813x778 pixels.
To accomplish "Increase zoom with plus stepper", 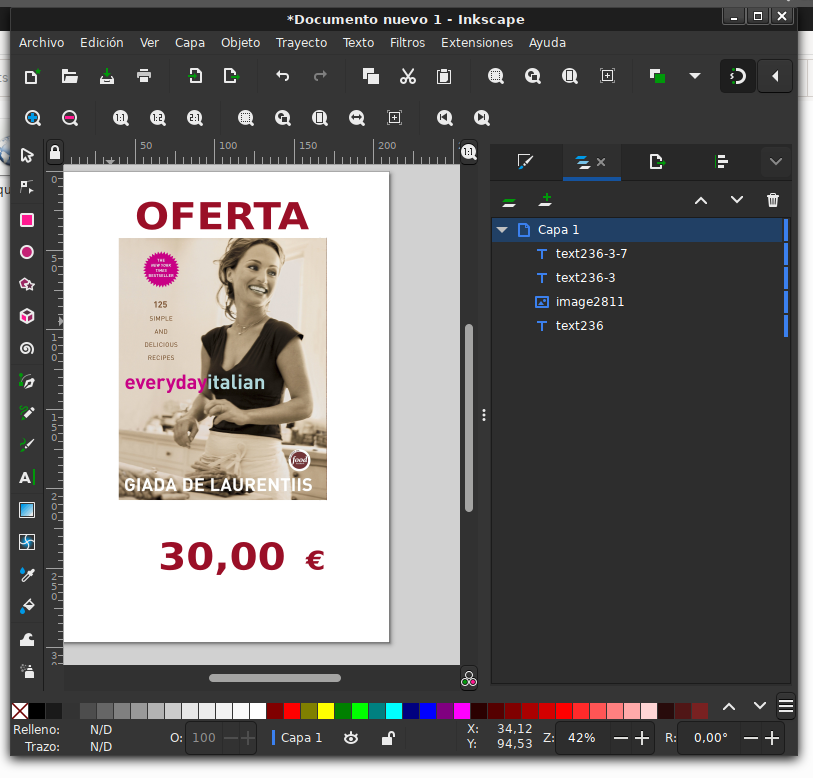I will pyautogui.click(x=642, y=738).
